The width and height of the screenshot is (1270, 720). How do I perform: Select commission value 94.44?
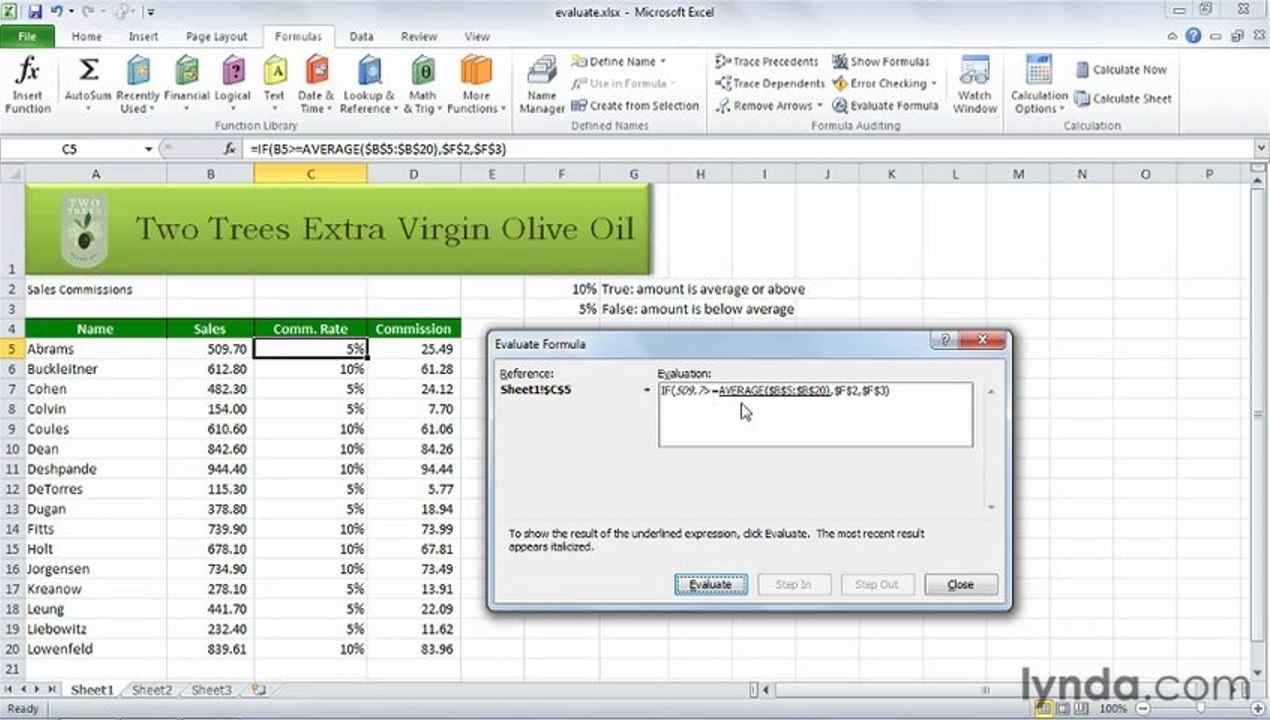point(414,469)
